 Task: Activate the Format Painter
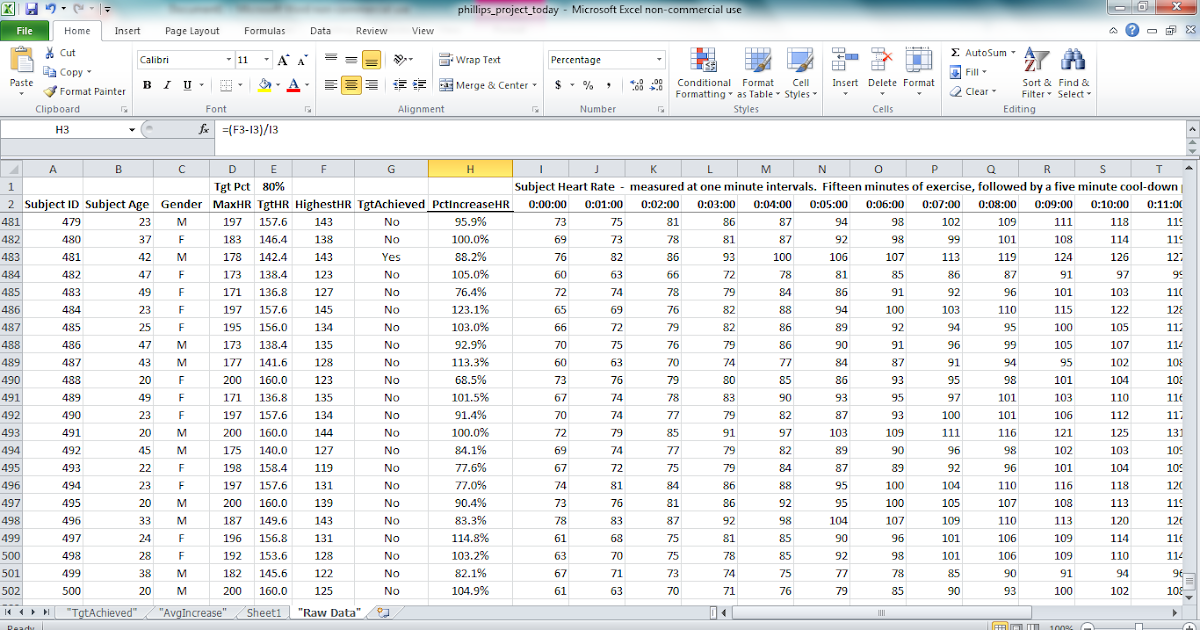coord(84,91)
